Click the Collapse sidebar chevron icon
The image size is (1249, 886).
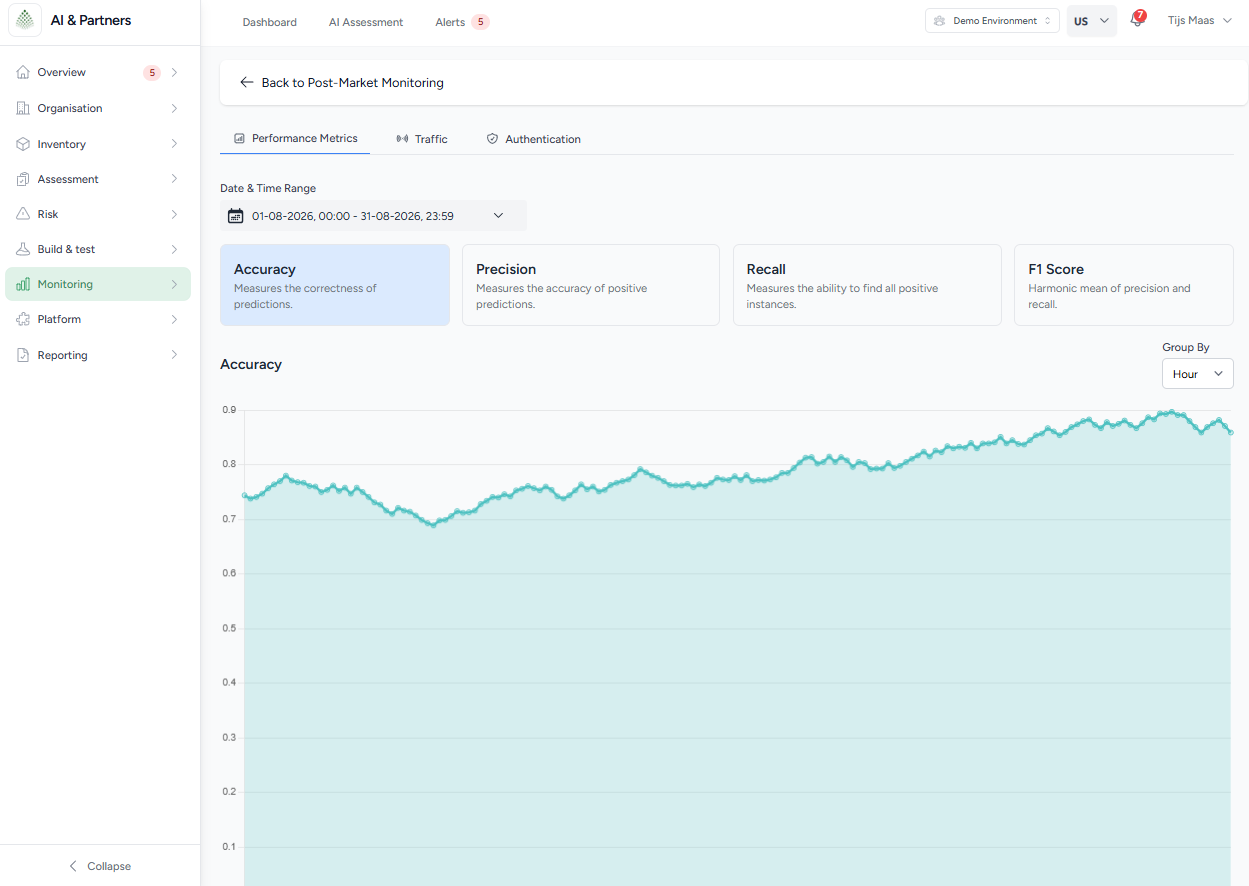[x=72, y=866]
